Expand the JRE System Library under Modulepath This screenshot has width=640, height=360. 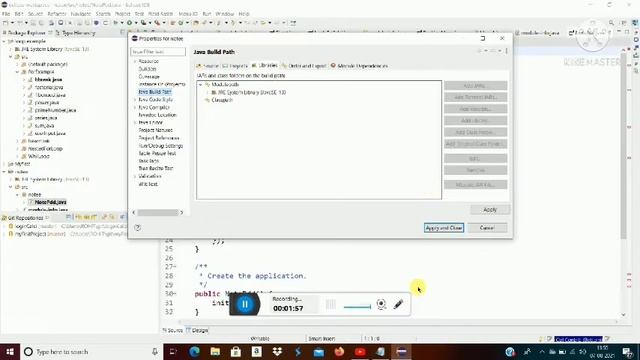207,93
